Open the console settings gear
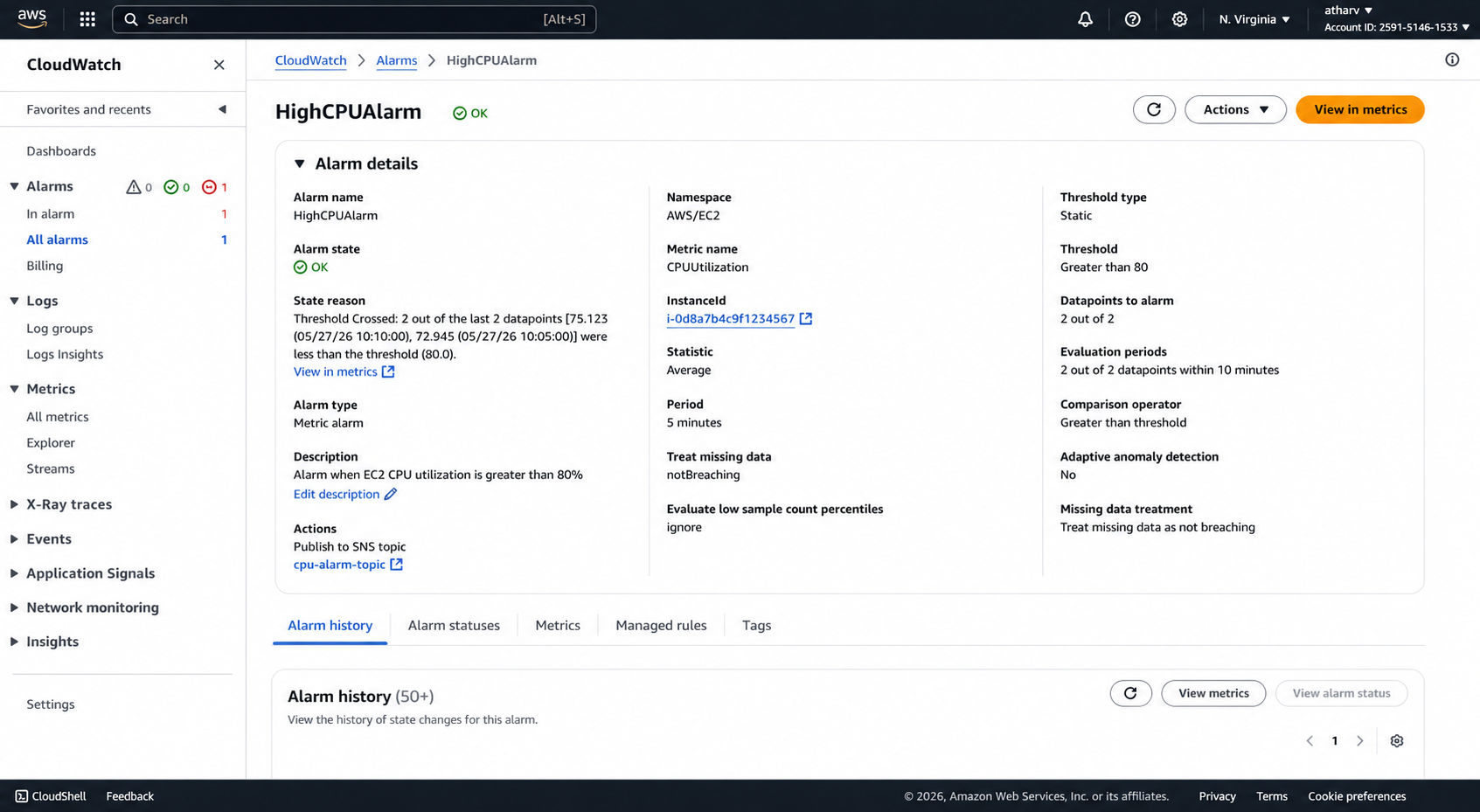 [x=1179, y=19]
